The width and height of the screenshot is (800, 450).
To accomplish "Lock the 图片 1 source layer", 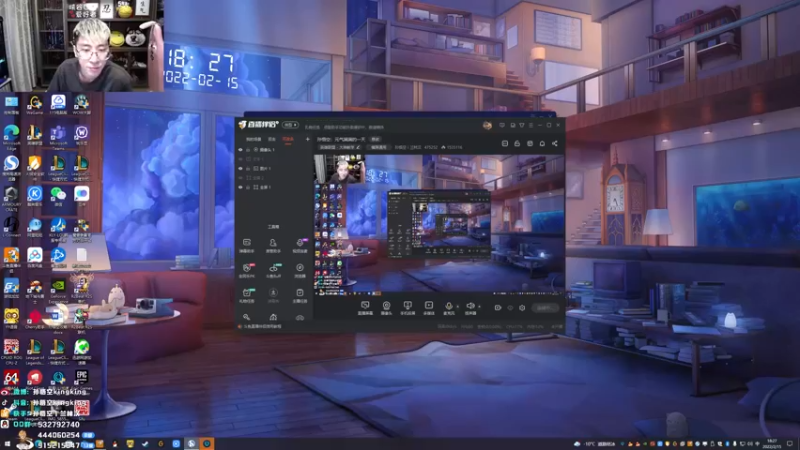I will click(248, 168).
